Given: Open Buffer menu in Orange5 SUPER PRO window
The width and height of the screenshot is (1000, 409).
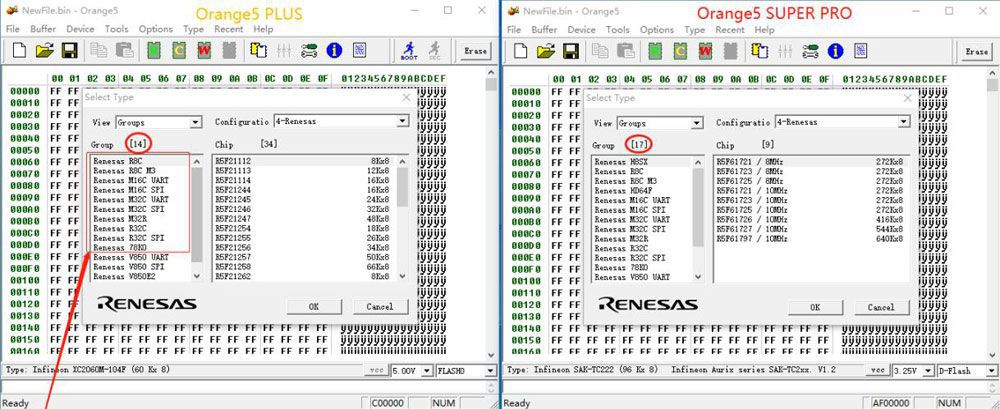Looking at the screenshot, I should [x=544, y=29].
